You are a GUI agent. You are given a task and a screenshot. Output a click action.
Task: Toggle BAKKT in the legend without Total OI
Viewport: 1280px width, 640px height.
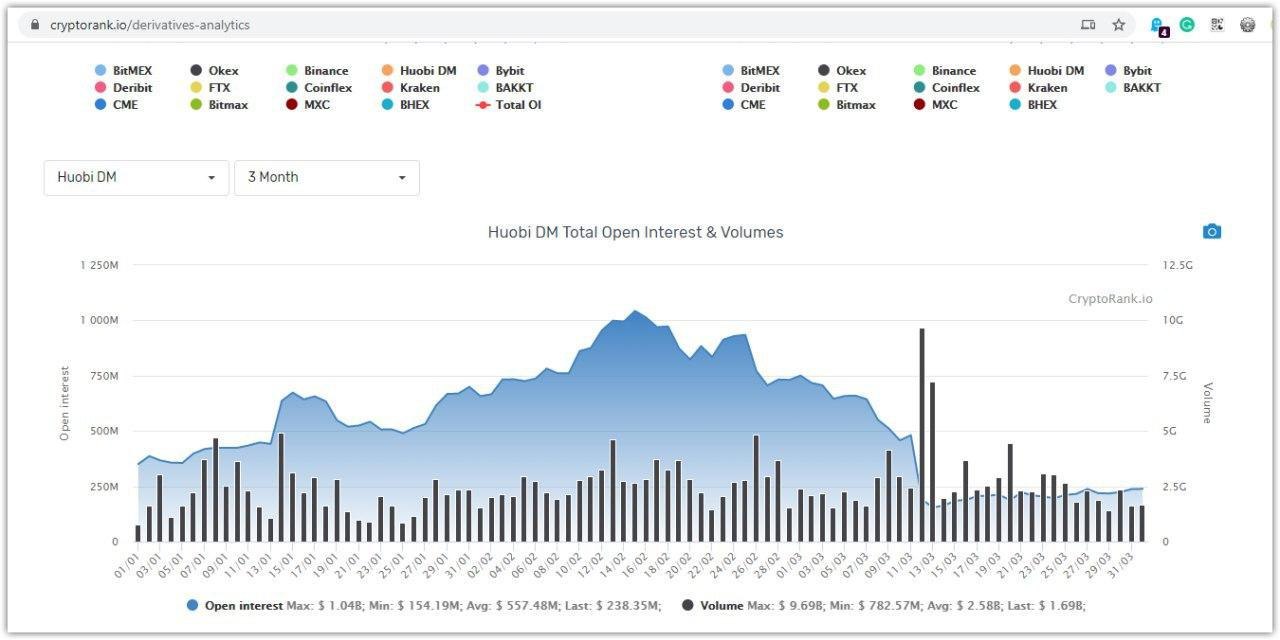[x=1134, y=88]
